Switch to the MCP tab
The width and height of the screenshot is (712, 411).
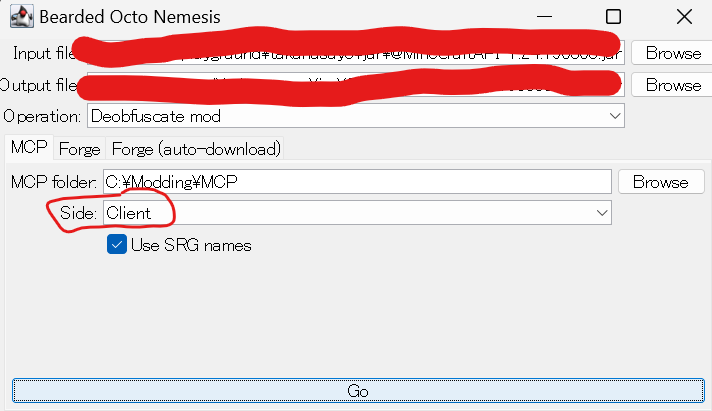29,149
